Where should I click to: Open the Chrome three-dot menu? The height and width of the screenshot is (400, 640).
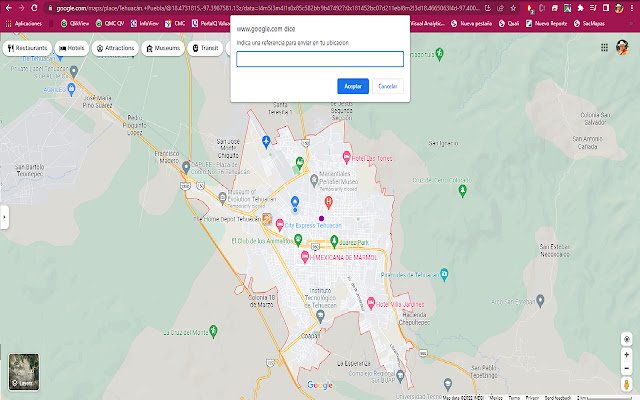(x=631, y=8)
